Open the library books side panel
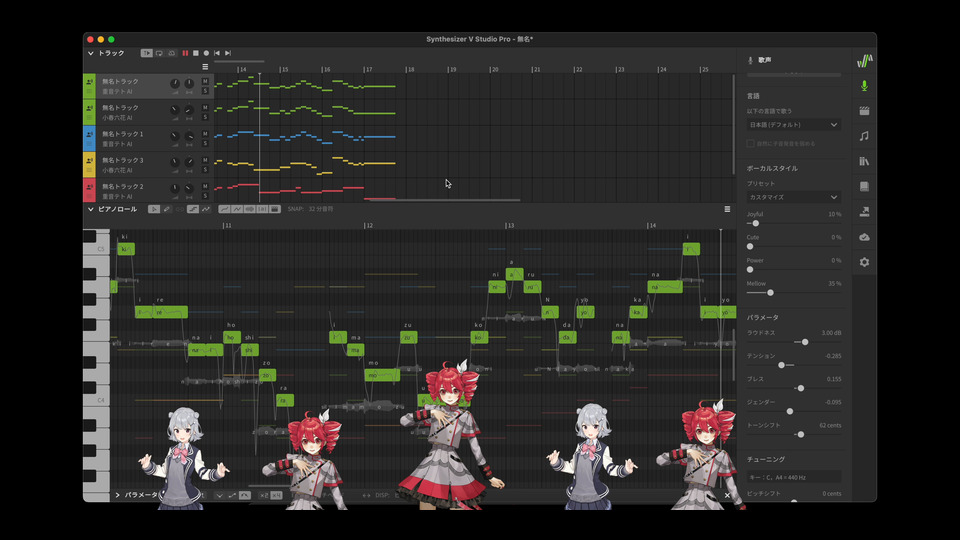Screen dimensions: 960x540 coord(864,161)
